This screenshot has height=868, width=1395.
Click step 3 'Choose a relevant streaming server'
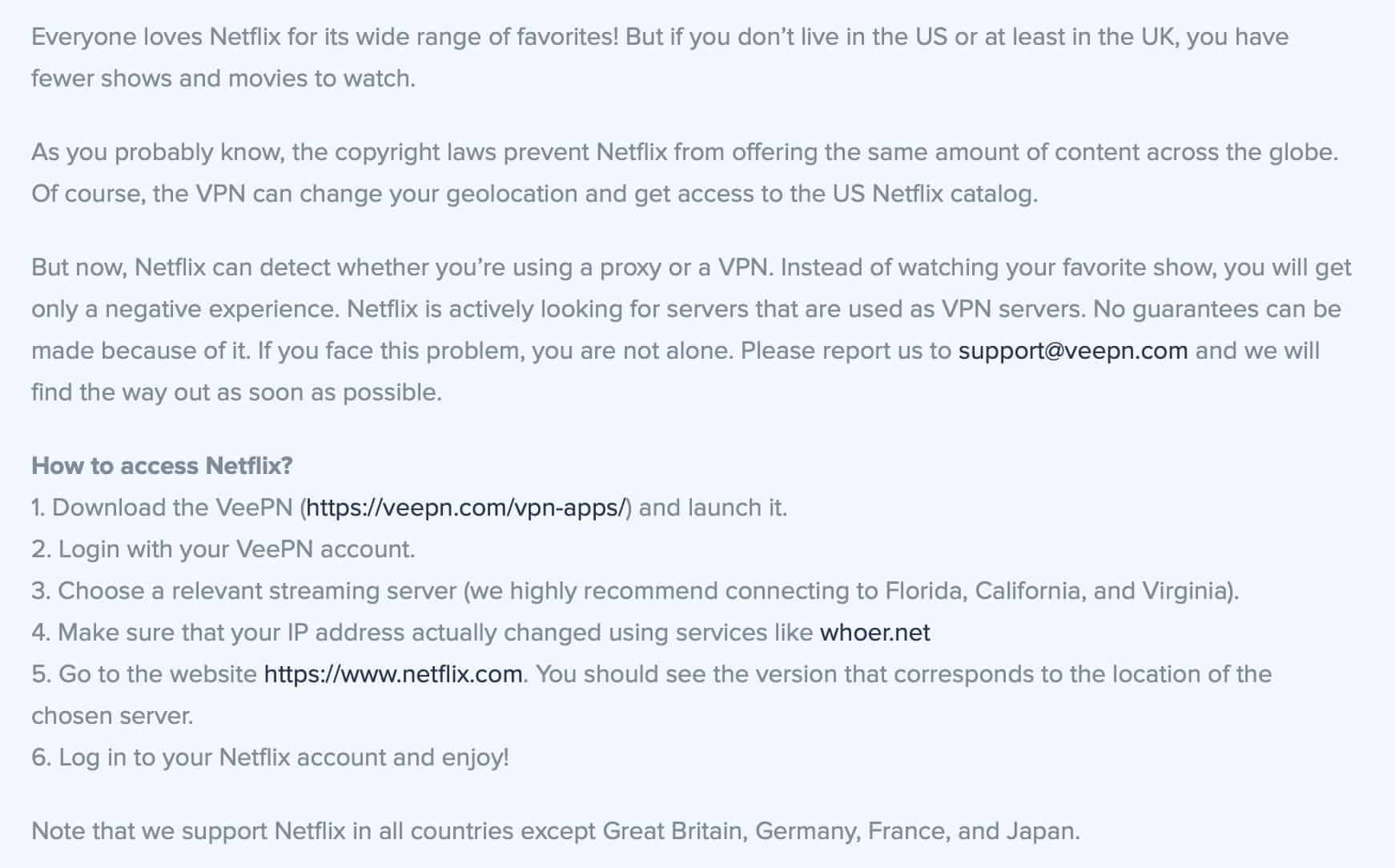click(x=635, y=591)
